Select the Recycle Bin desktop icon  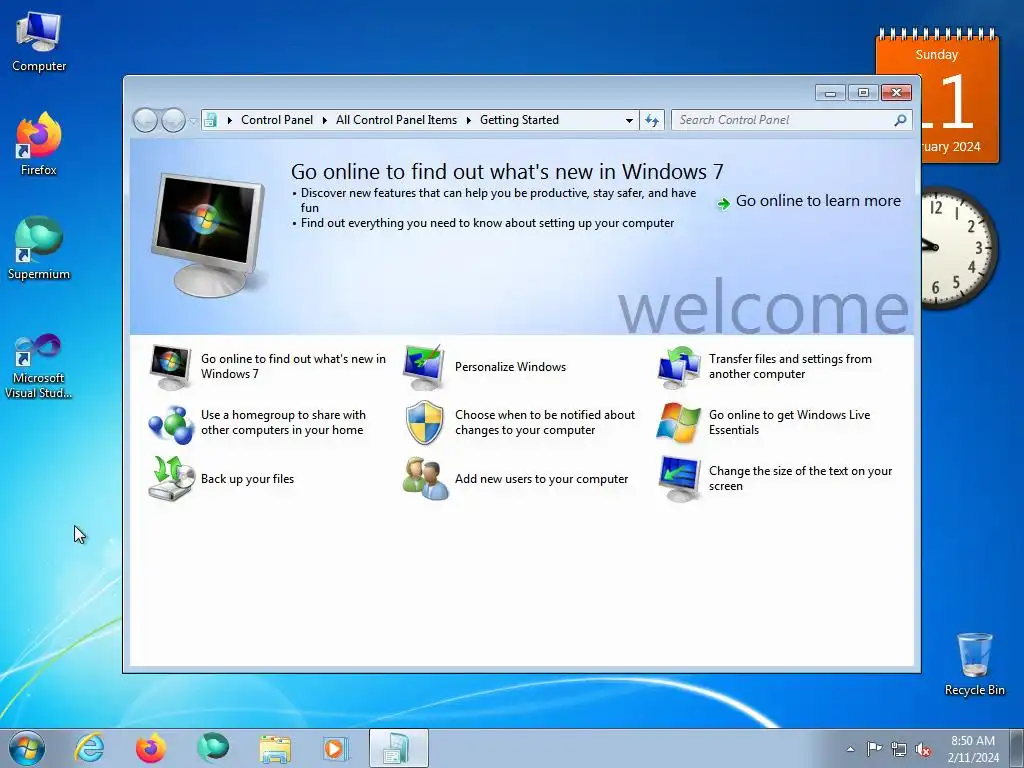pyautogui.click(x=974, y=664)
